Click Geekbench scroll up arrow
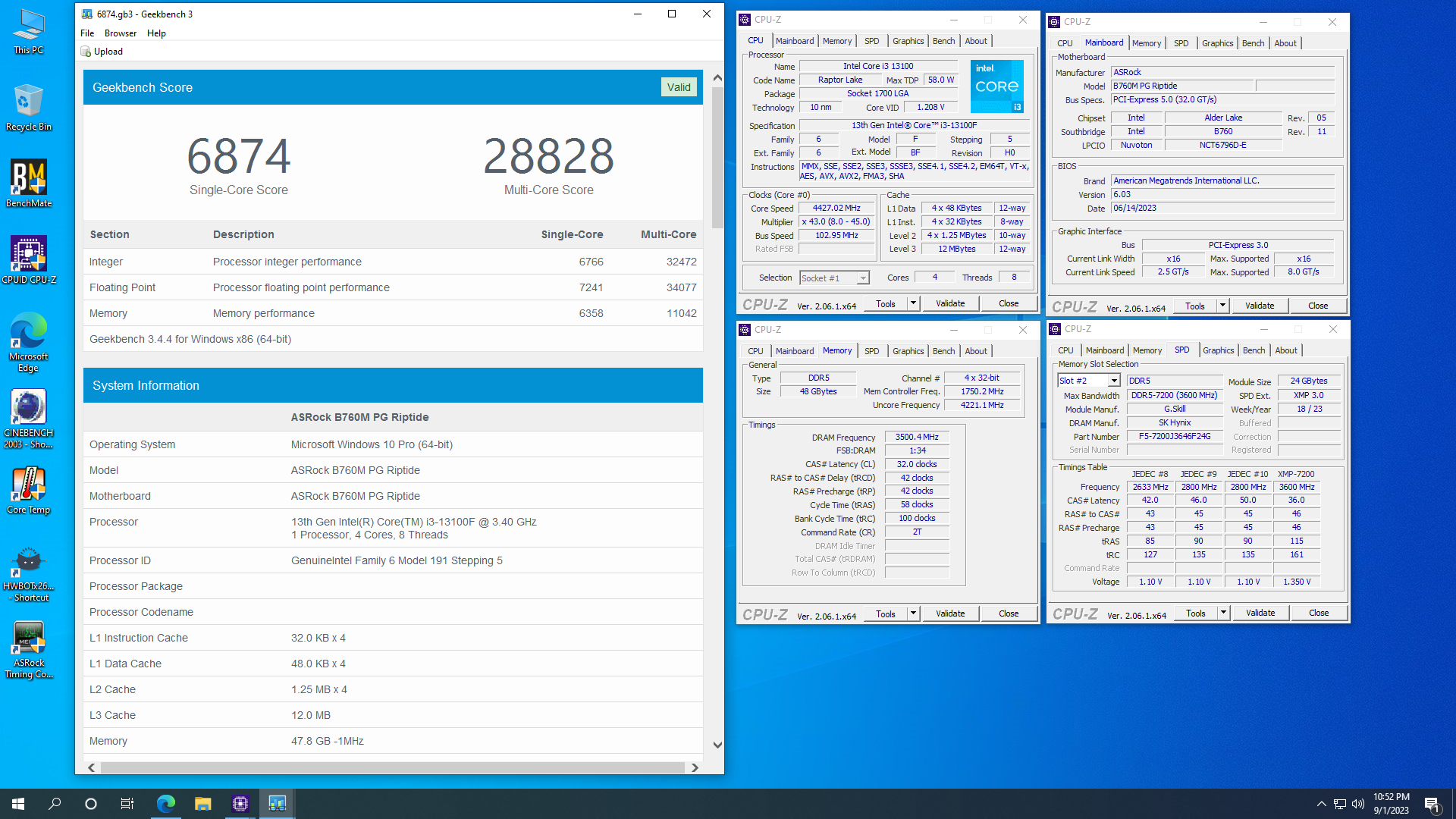This screenshot has width=1456, height=819. pyautogui.click(x=717, y=78)
